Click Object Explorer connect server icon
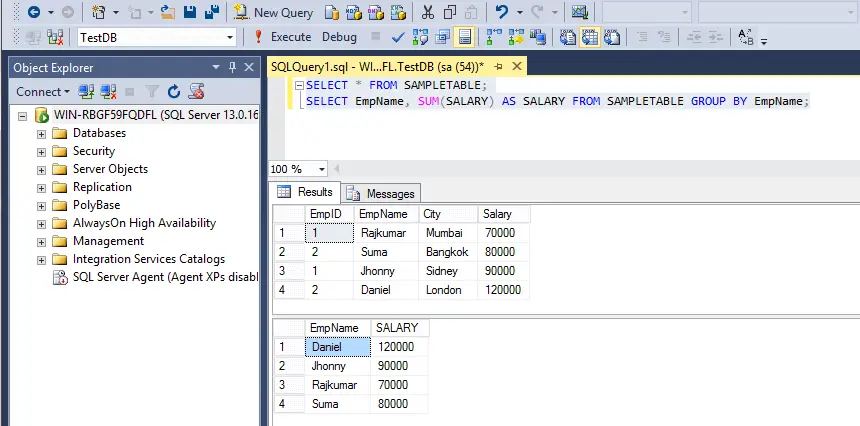860x426 pixels. (x=86, y=92)
